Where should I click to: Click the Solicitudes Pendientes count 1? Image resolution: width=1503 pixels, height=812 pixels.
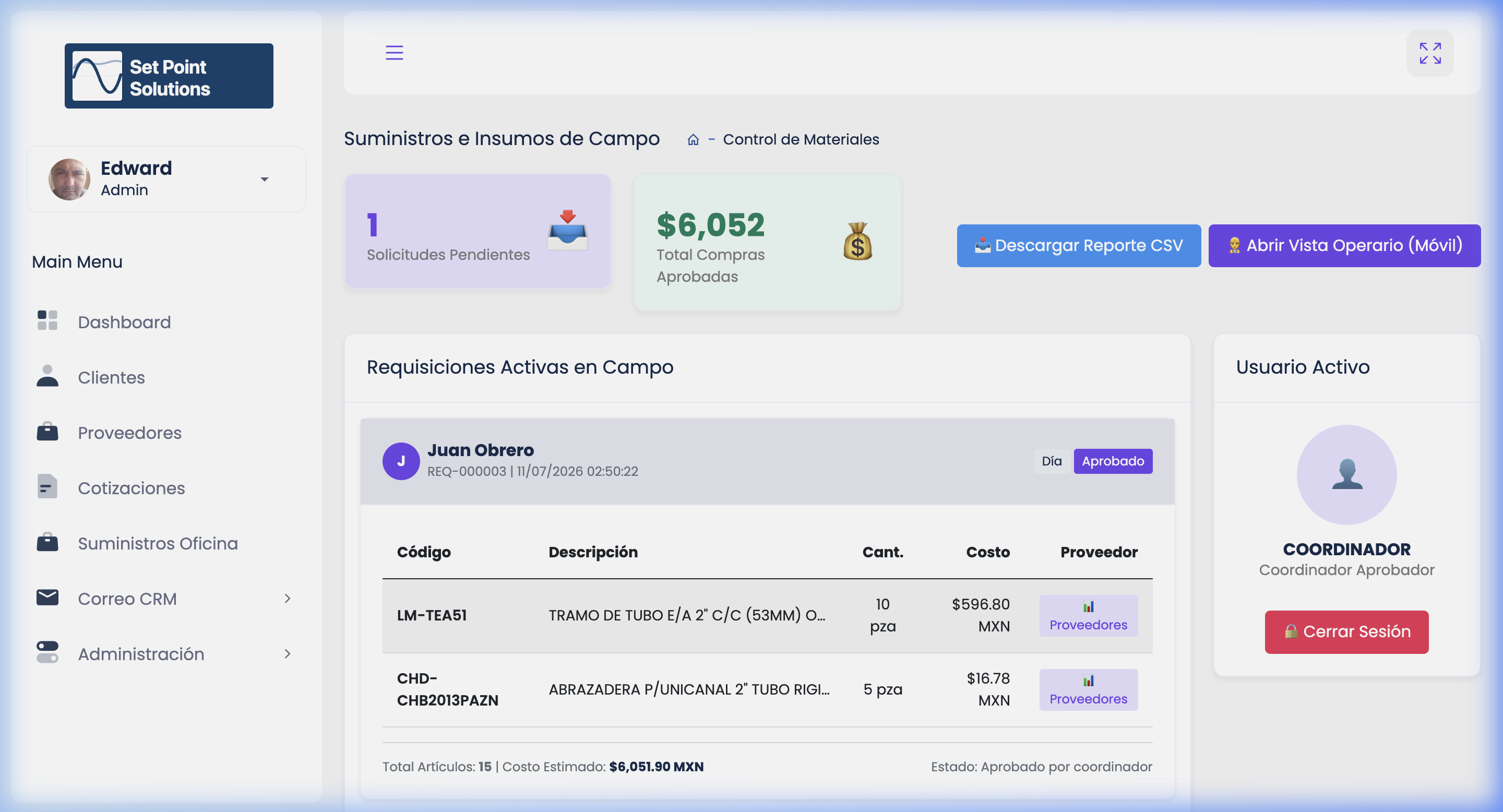click(x=373, y=225)
